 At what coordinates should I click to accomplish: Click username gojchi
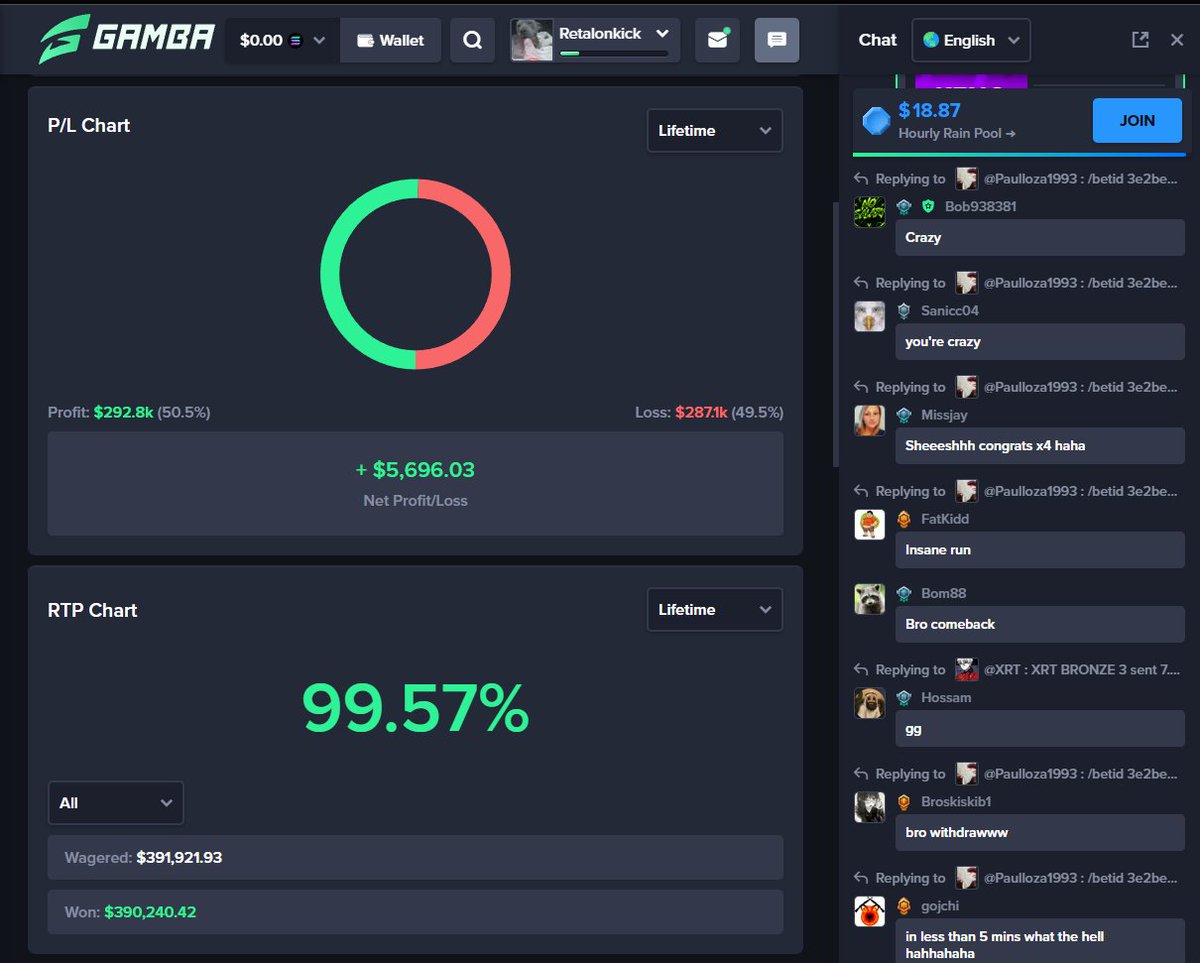tap(940, 906)
